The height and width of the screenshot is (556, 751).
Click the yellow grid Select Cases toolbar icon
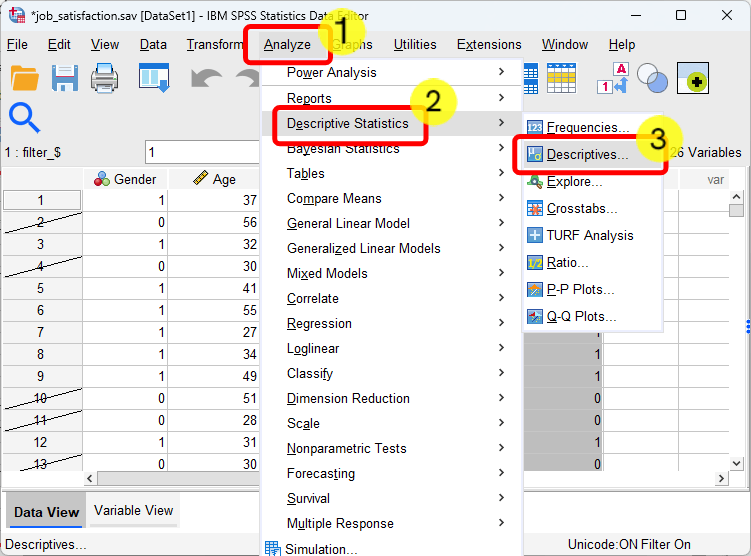pyautogui.click(x=561, y=78)
